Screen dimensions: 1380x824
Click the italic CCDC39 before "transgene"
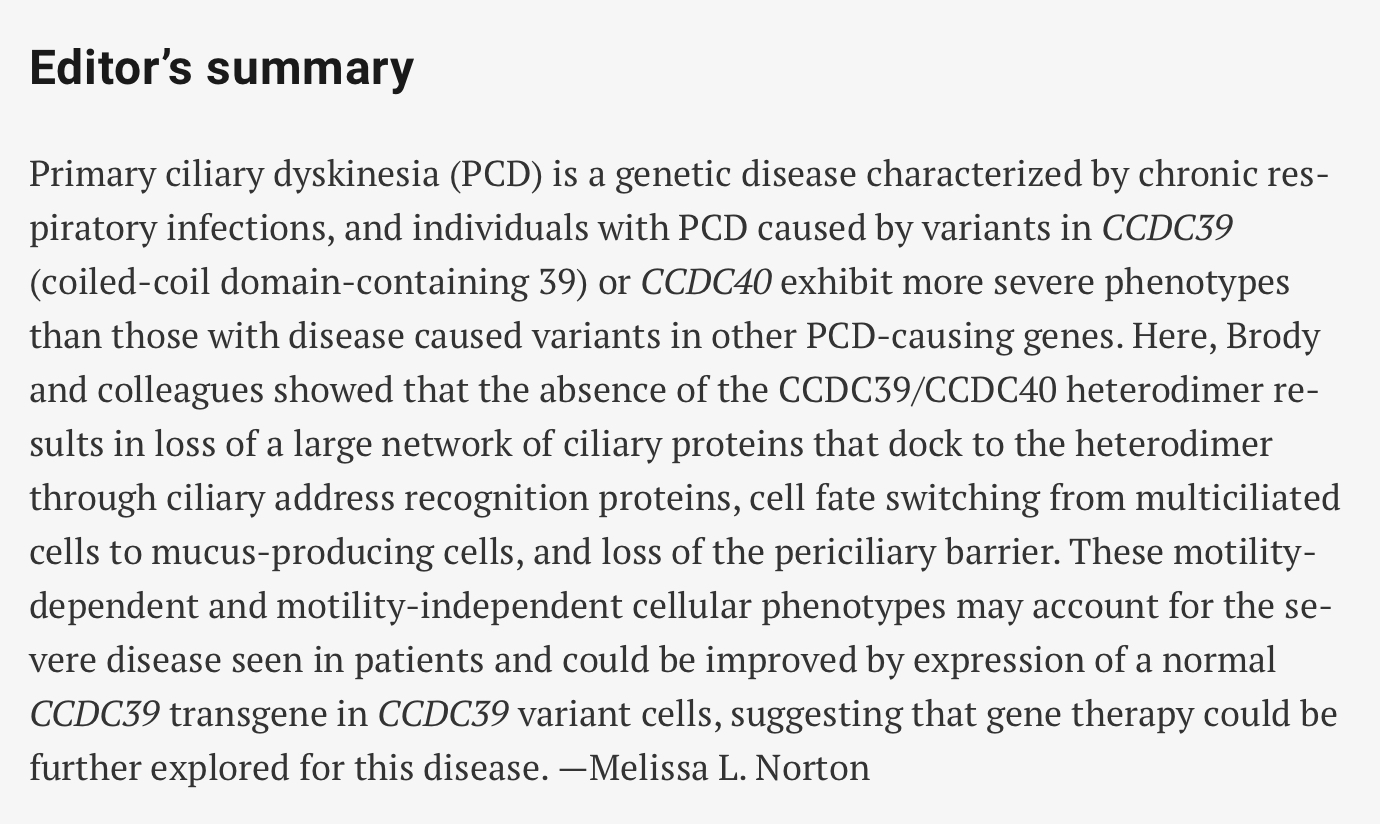point(94,714)
